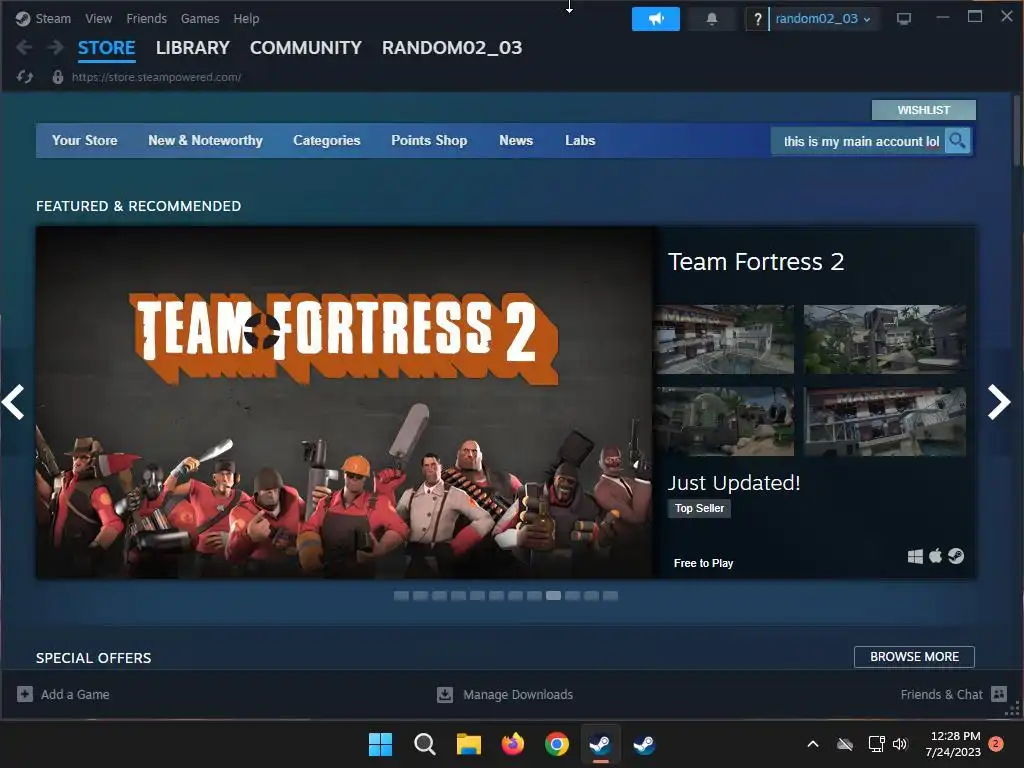
Task: Show next featured game arrow
Action: point(999,402)
